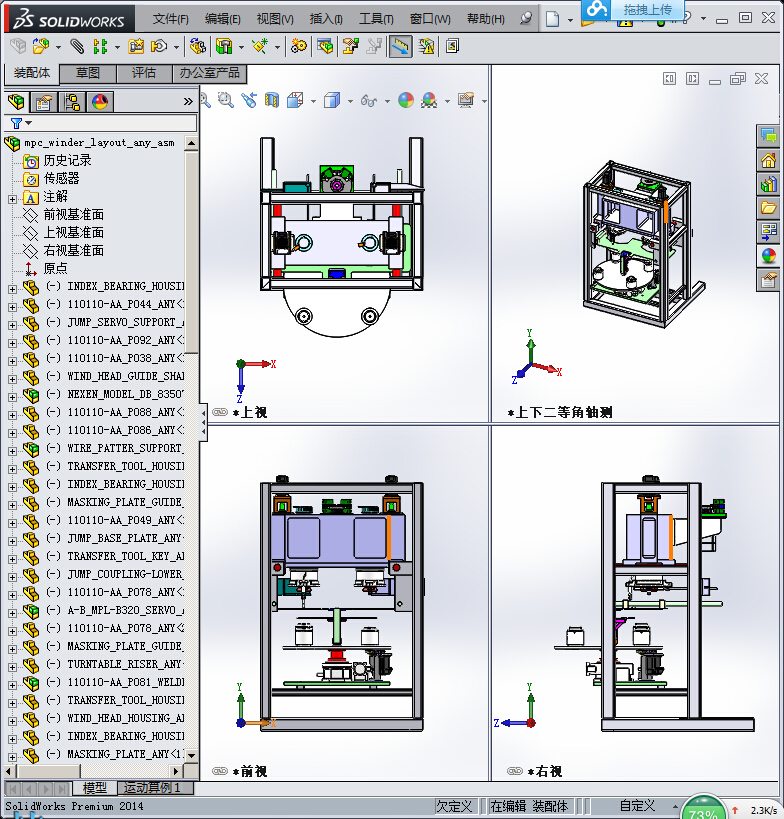Open the tree filter dropdown arrow
This screenshot has width=784, height=819.
click(29, 123)
